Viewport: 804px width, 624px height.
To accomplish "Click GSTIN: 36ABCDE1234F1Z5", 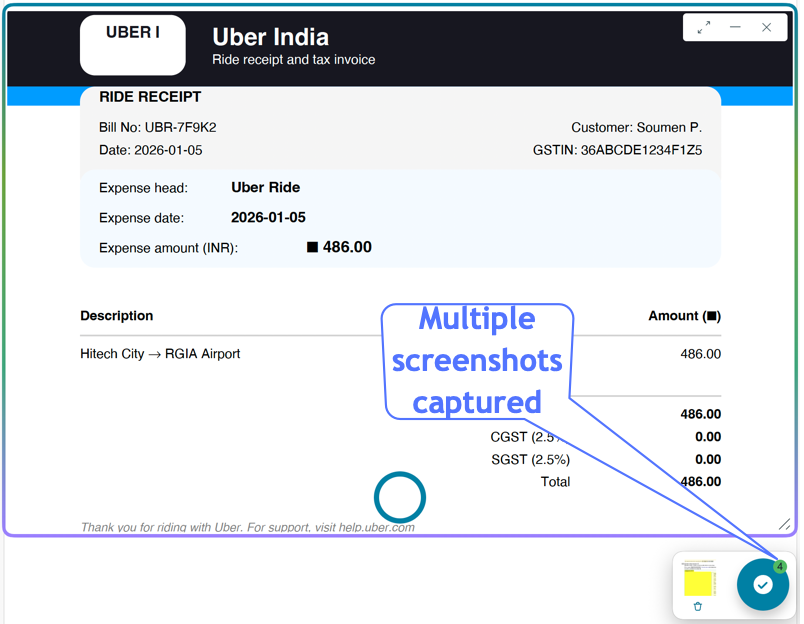I will pos(617,150).
